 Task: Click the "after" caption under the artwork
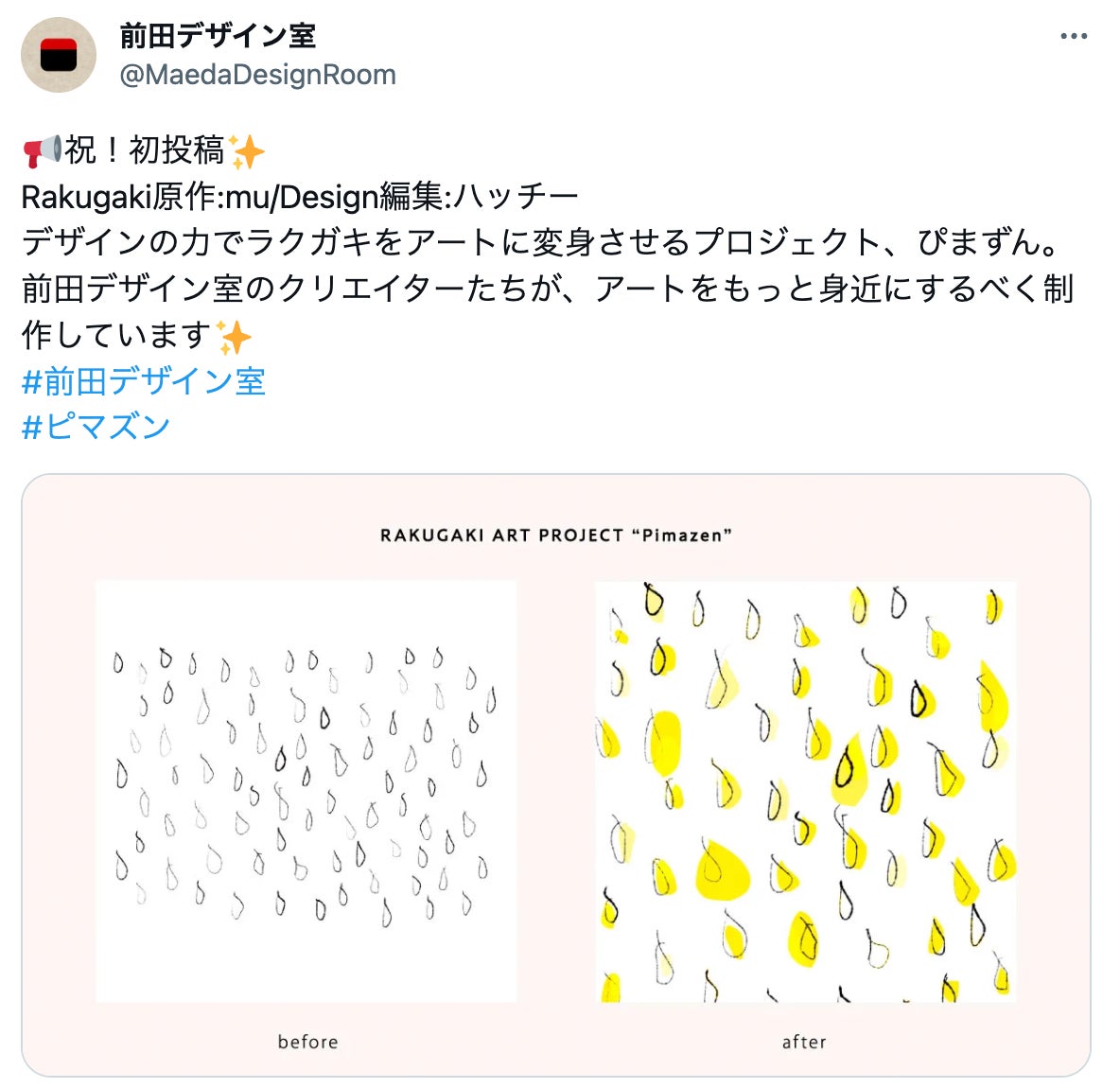804,1042
